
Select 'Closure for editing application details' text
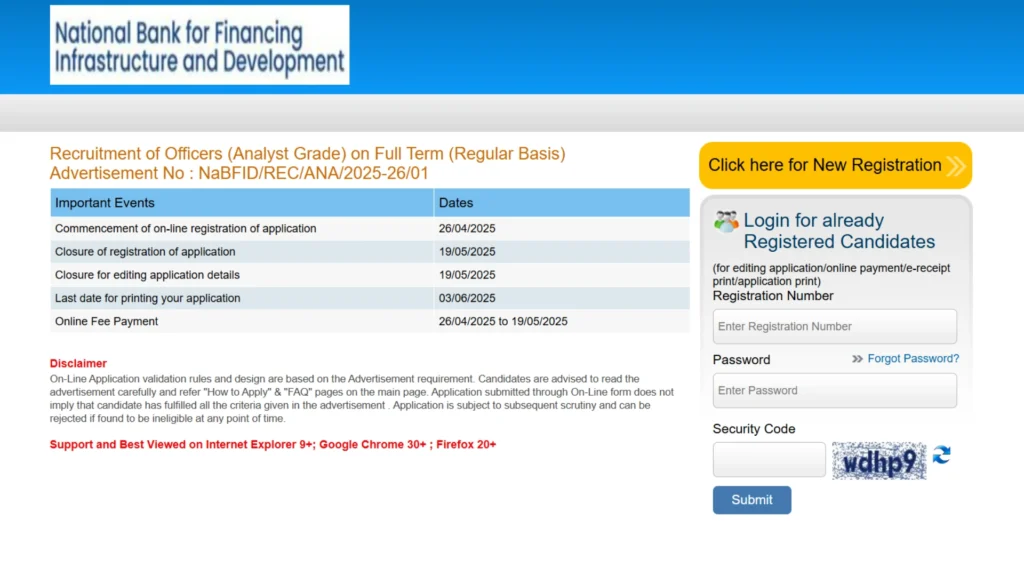147,275
